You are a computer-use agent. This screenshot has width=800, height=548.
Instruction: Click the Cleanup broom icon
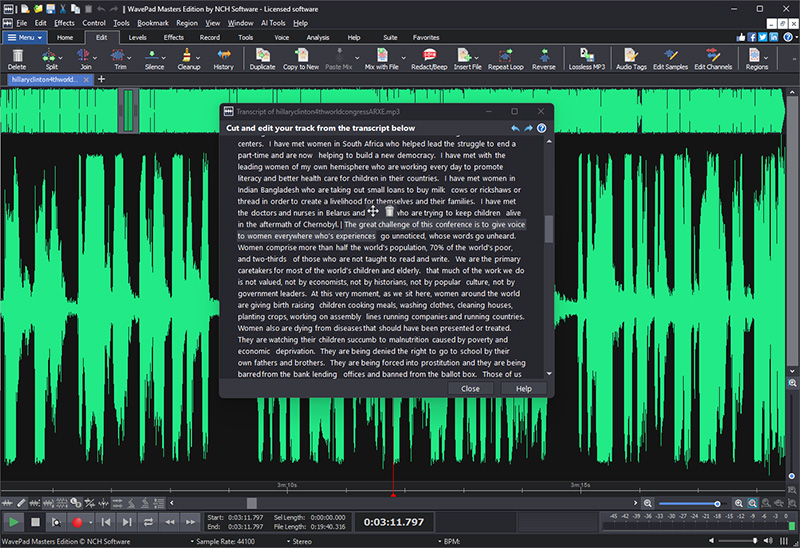pos(187,56)
